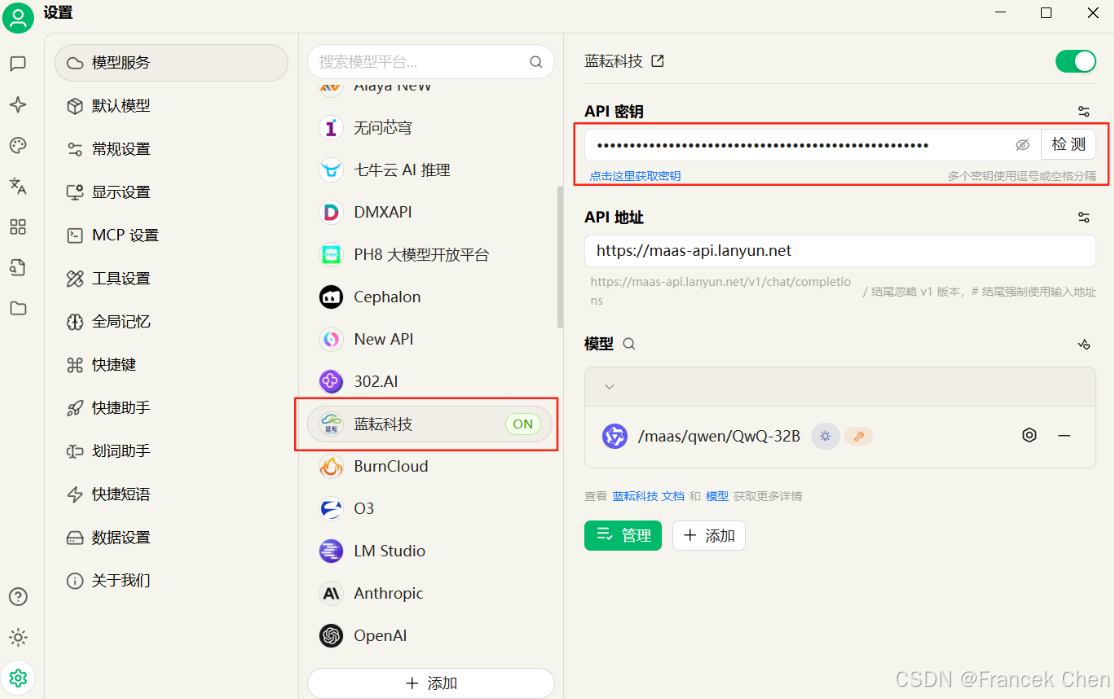The height and width of the screenshot is (699, 1114).
Task: Open the help question mark icon
Action: tap(18, 597)
